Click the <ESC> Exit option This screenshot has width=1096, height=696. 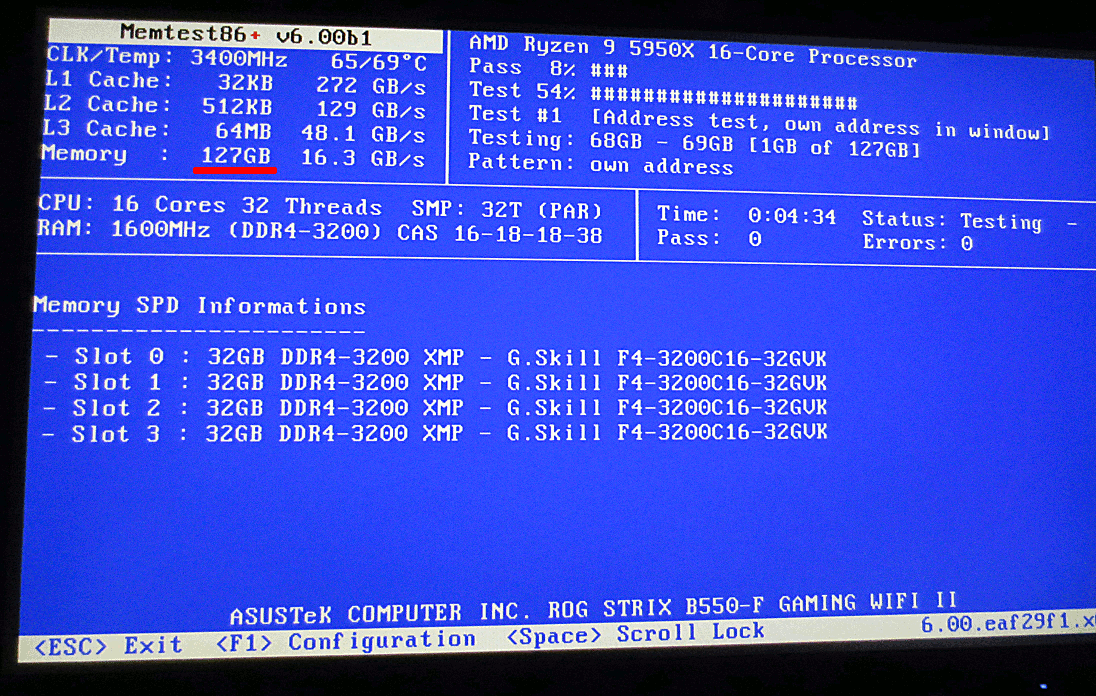click(108, 646)
